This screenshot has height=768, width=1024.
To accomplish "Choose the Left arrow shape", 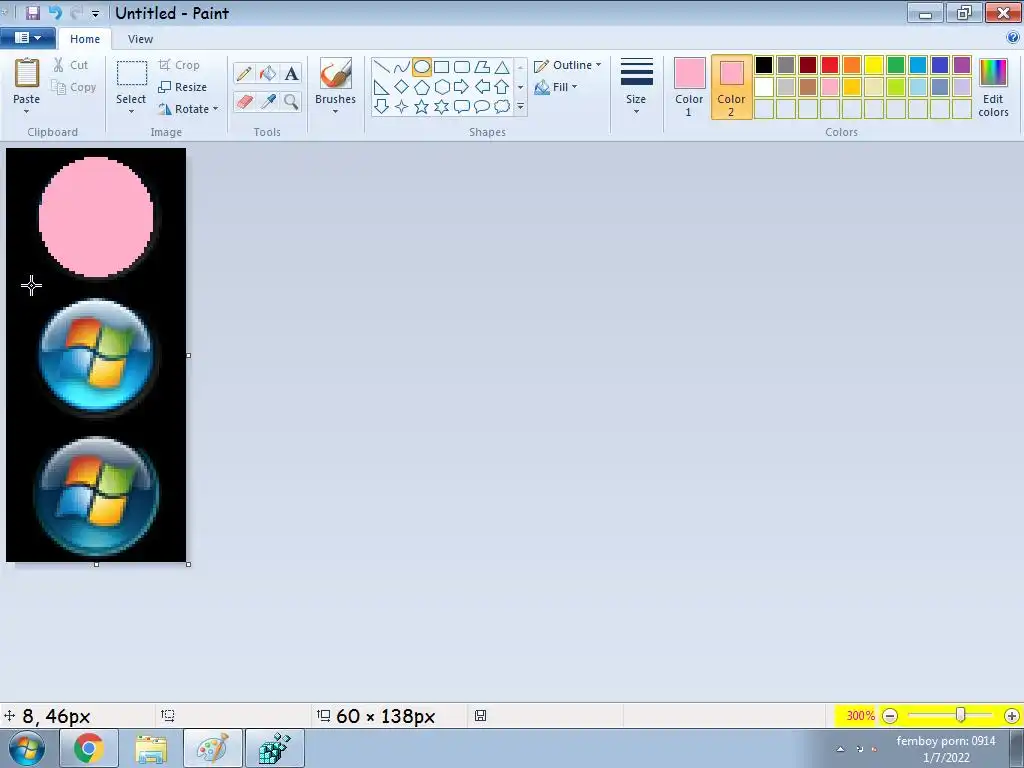I will 482,87.
